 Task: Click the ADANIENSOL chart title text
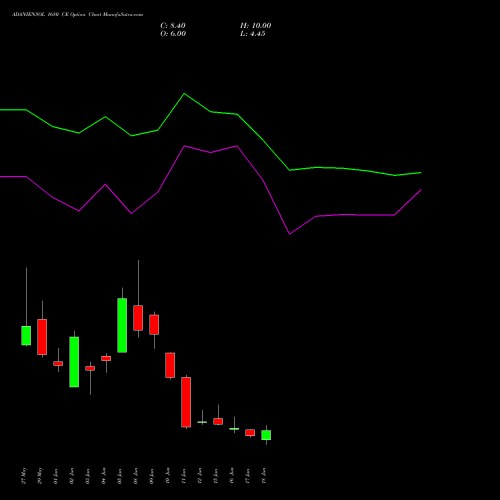pos(77,15)
